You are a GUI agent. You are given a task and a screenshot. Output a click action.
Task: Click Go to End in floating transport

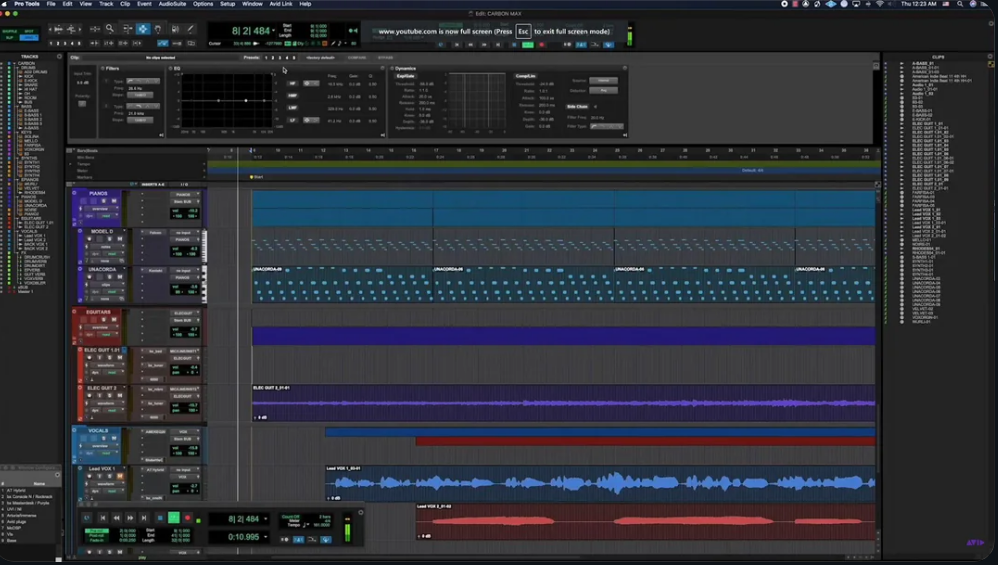point(144,518)
